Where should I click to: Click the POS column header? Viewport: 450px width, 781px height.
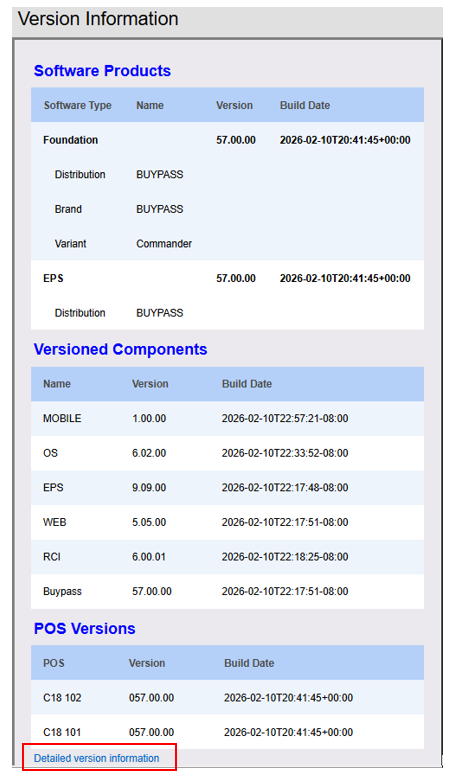[x=53, y=663]
